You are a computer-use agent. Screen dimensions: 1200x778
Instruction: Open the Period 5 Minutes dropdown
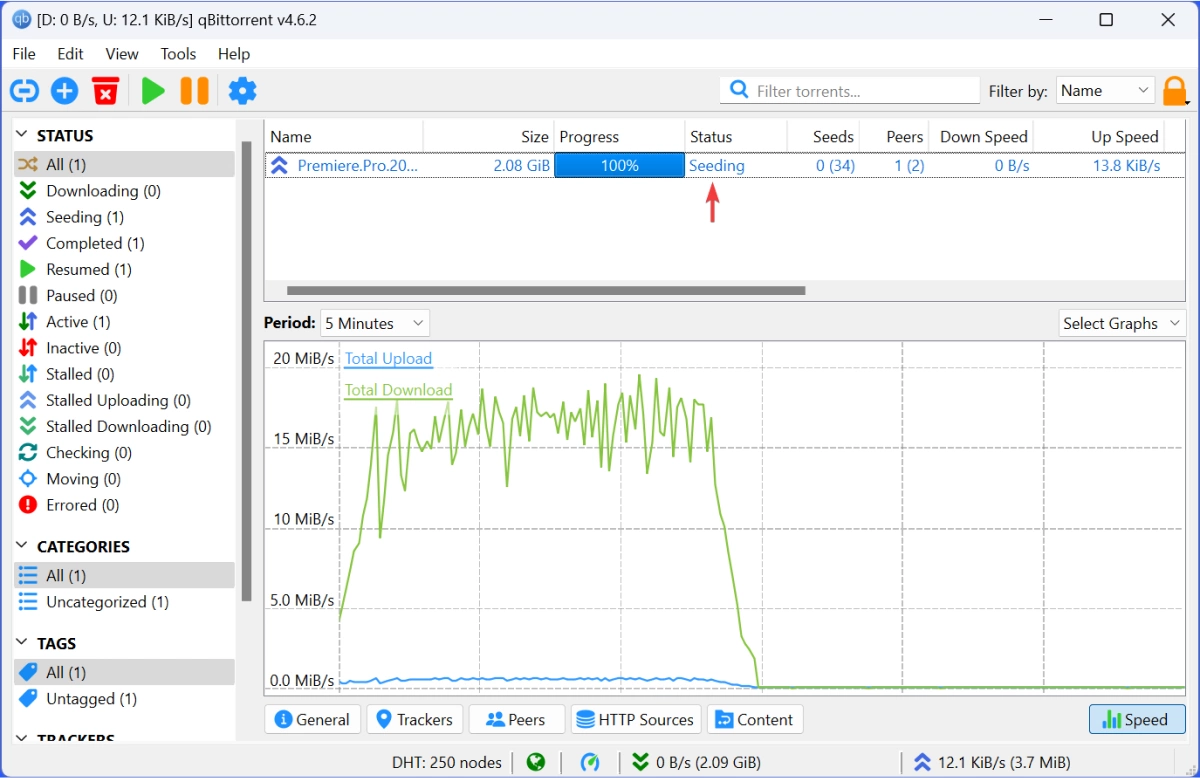(x=375, y=323)
